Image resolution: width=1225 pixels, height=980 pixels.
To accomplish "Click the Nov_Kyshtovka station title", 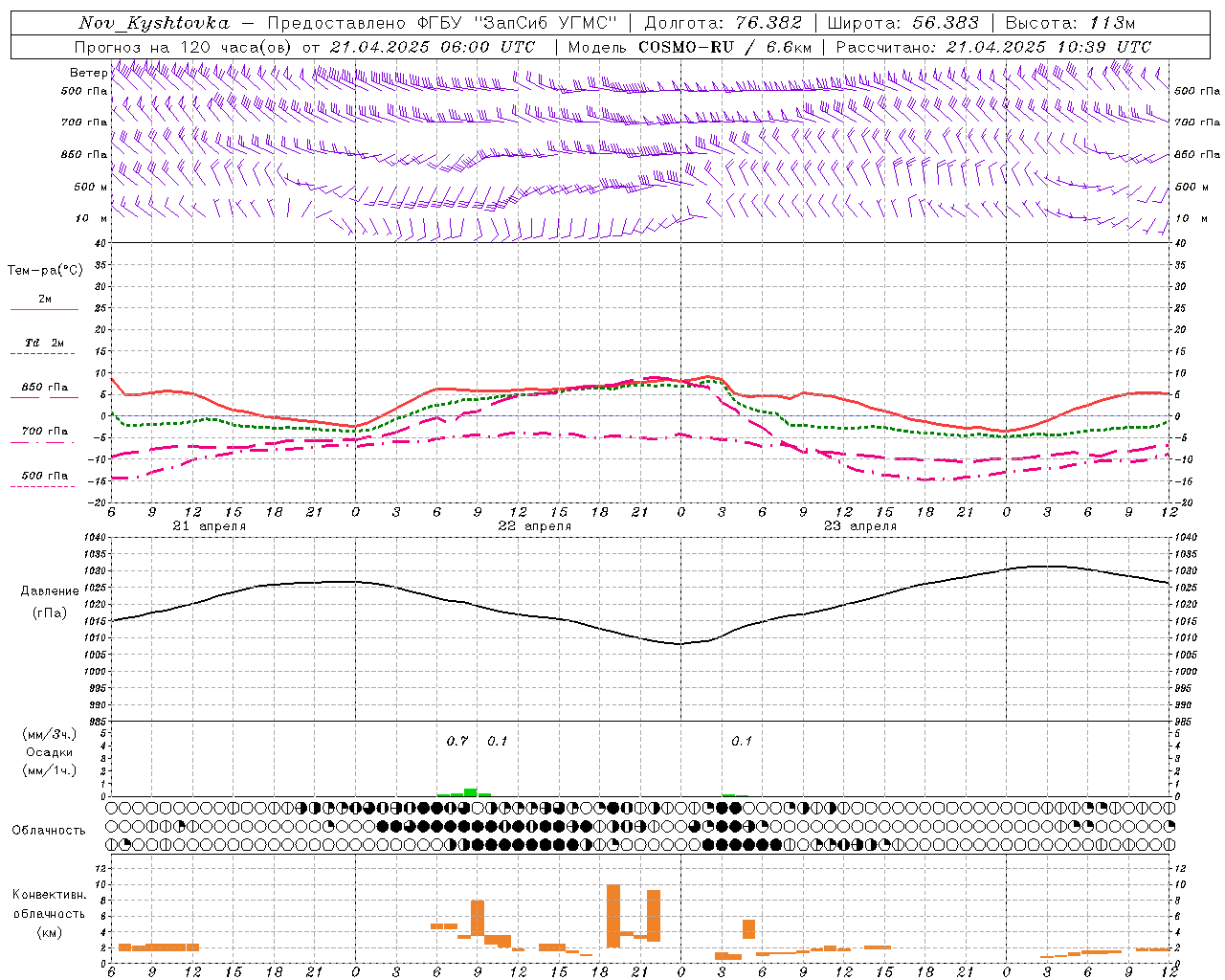I will pyautogui.click(x=154, y=23).
